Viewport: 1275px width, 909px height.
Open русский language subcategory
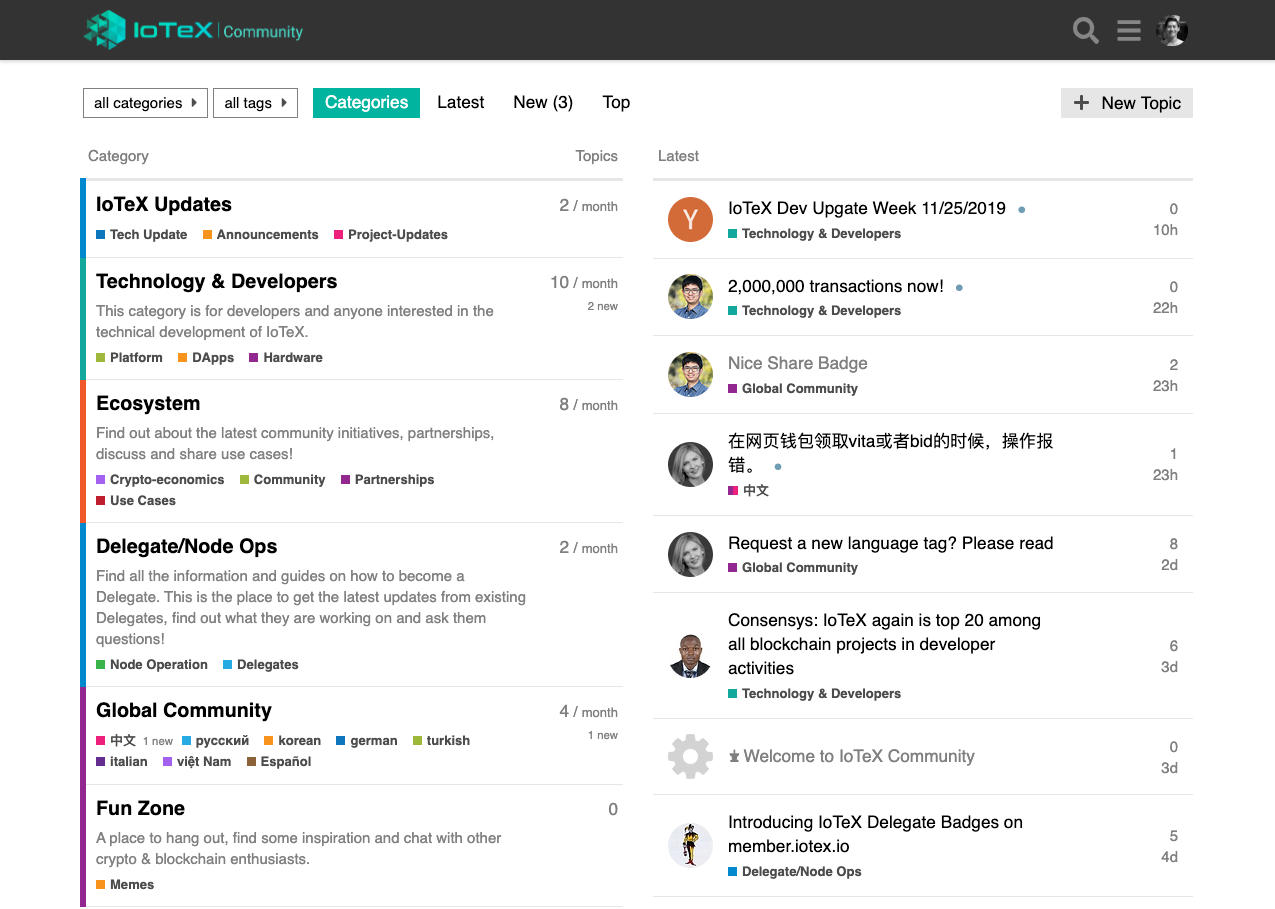tap(215, 740)
